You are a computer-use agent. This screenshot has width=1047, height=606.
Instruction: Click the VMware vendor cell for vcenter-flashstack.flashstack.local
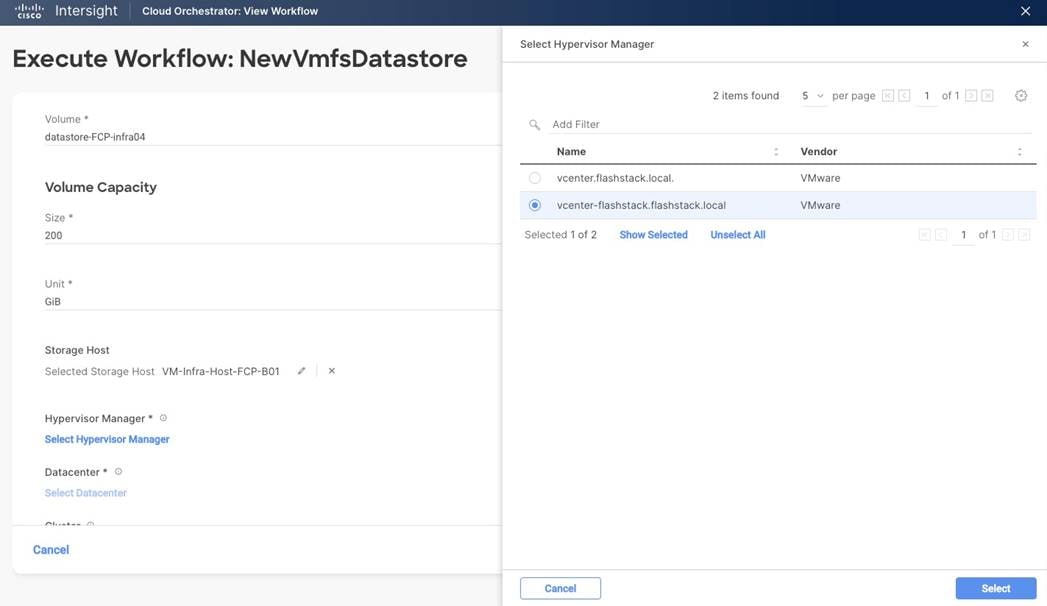click(820, 206)
